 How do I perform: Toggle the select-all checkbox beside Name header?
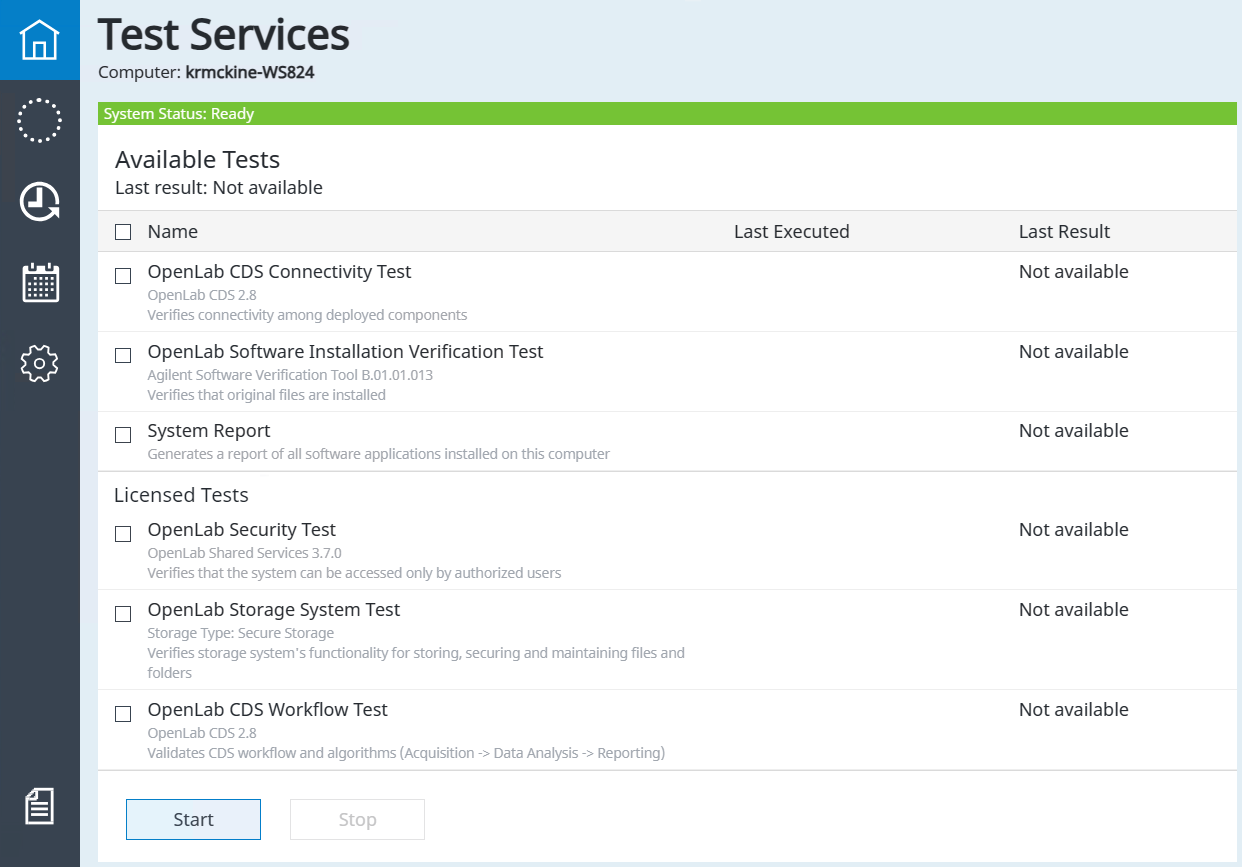pos(123,232)
